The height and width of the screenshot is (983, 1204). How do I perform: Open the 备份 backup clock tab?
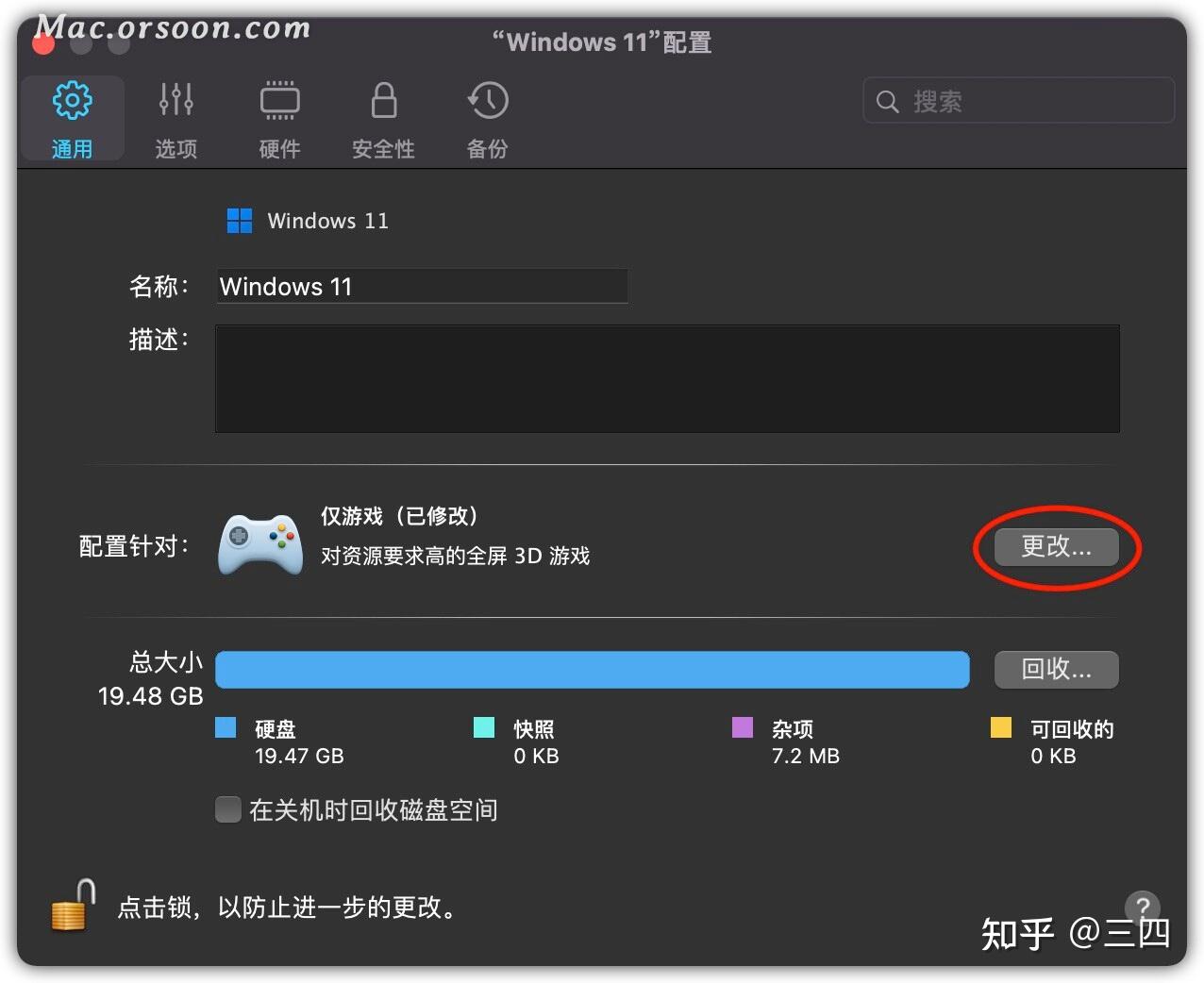pos(488,119)
